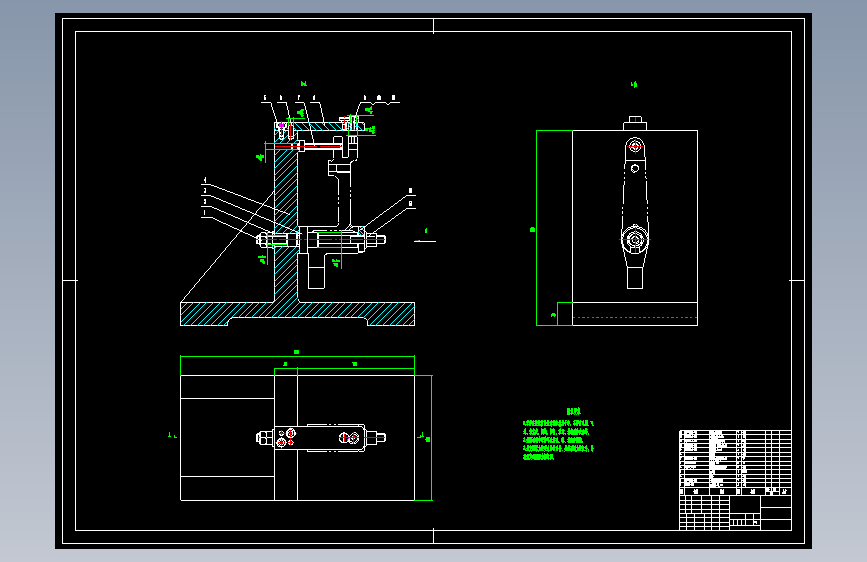The width and height of the screenshot is (867, 562).
Task: Click the parts list table rows
Action: [x=735, y=459]
